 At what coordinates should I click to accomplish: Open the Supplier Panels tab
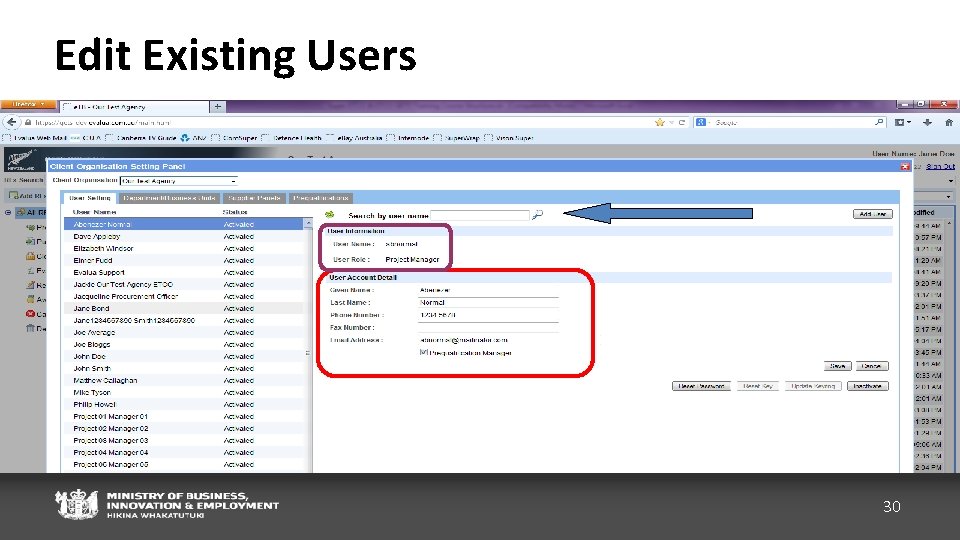pyautogui.click(x=254, y=198)
